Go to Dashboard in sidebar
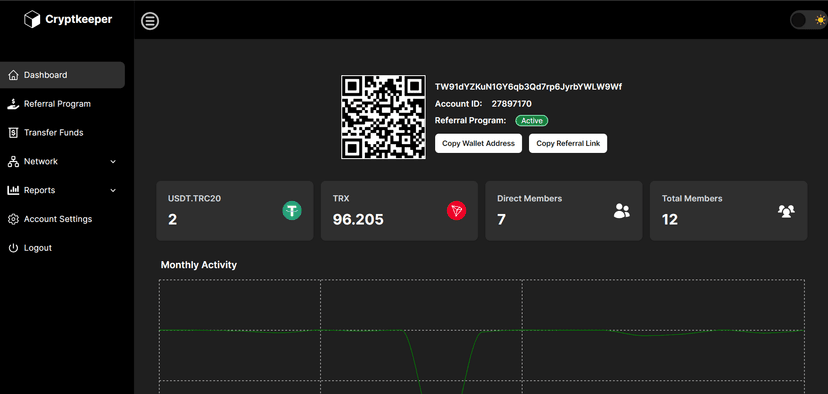The image size is (828, 394). [62, 75]
